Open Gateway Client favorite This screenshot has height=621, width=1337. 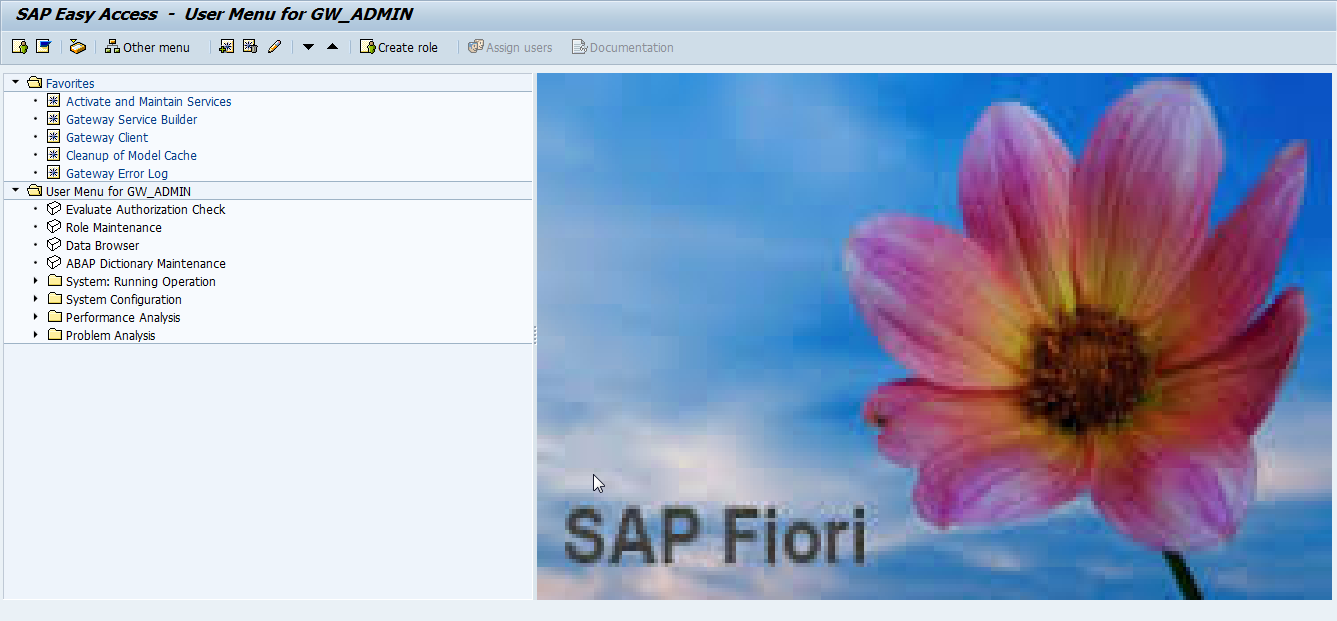tap(107, 137)
